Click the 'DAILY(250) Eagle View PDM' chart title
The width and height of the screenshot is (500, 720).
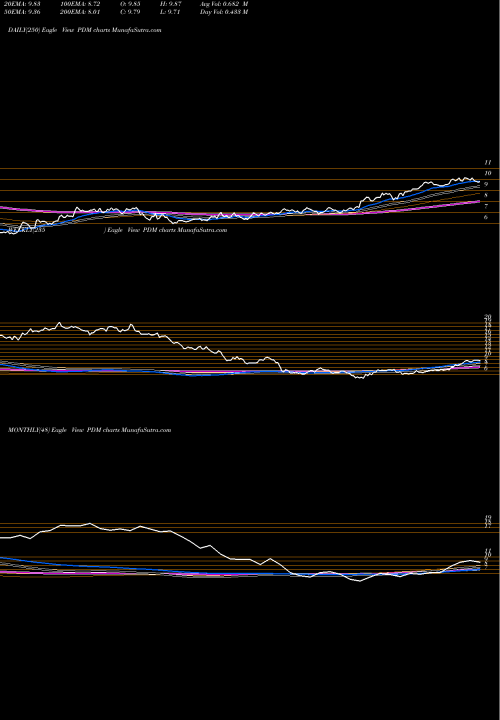point(85,30)
